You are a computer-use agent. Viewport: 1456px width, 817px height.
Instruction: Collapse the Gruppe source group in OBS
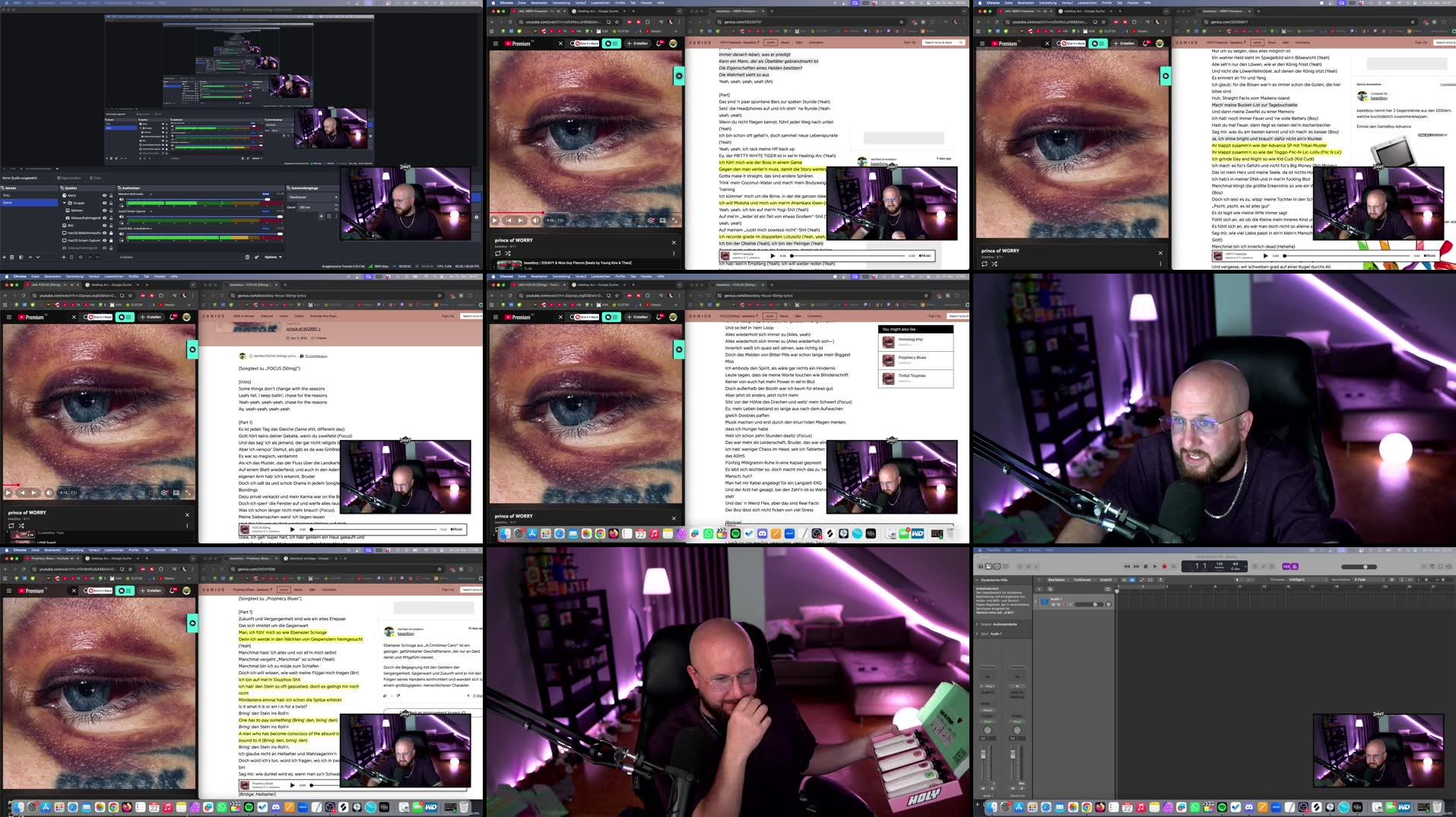click(65, 203)
